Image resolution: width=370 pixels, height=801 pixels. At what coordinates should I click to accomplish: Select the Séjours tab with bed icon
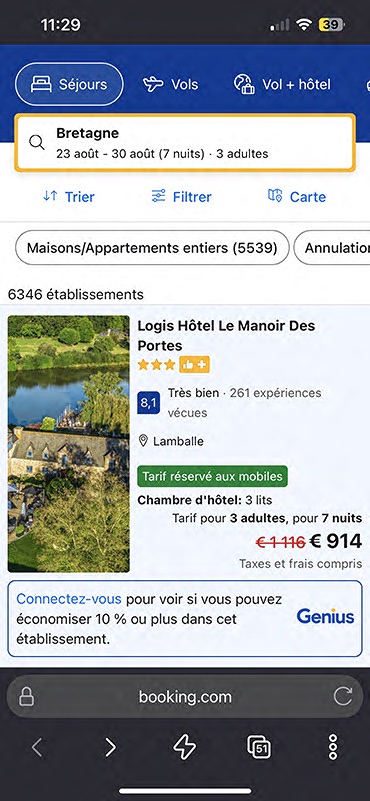pos(69,84)
